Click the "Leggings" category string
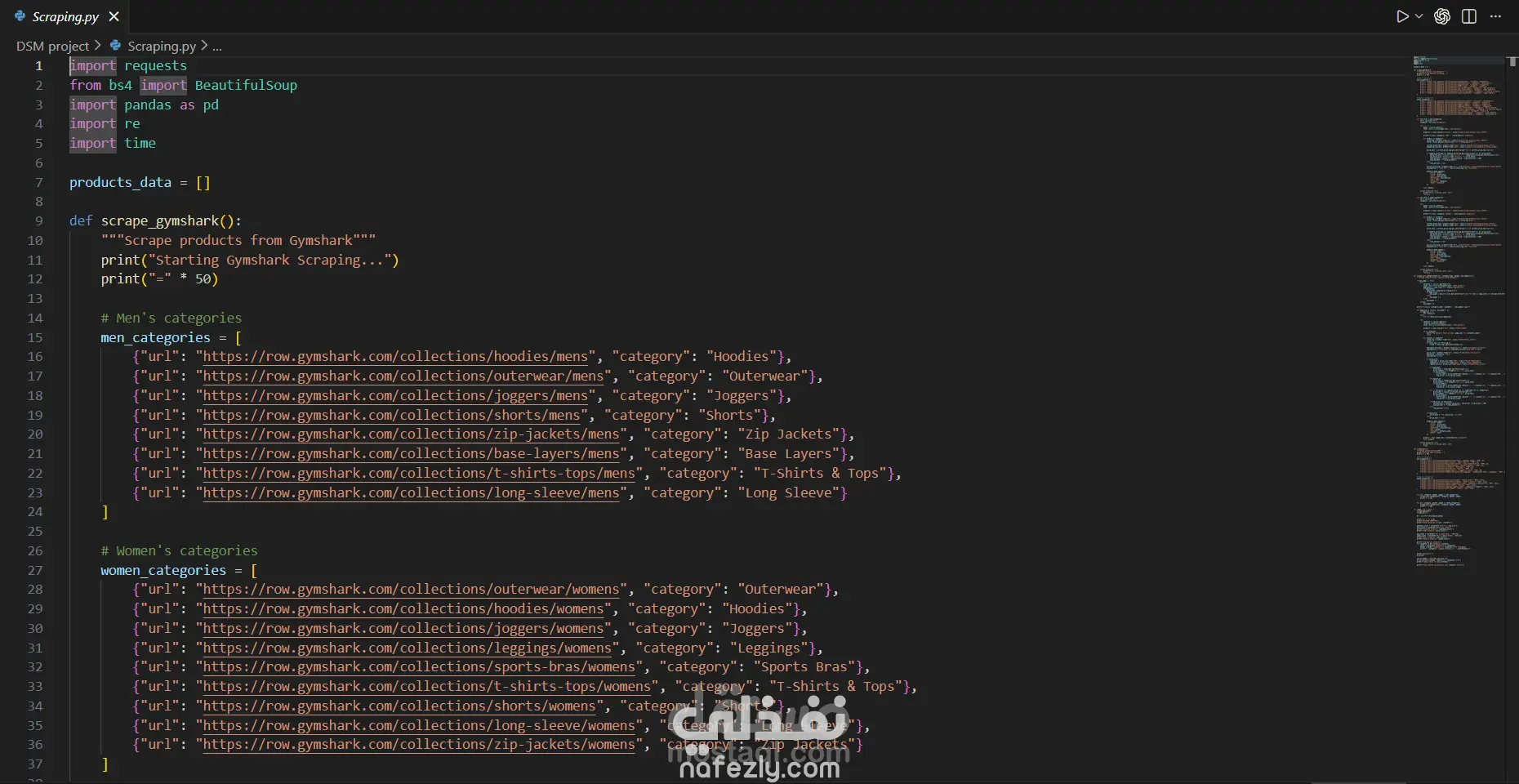The width and height of the screenshot is (1519, 784). 768,648
